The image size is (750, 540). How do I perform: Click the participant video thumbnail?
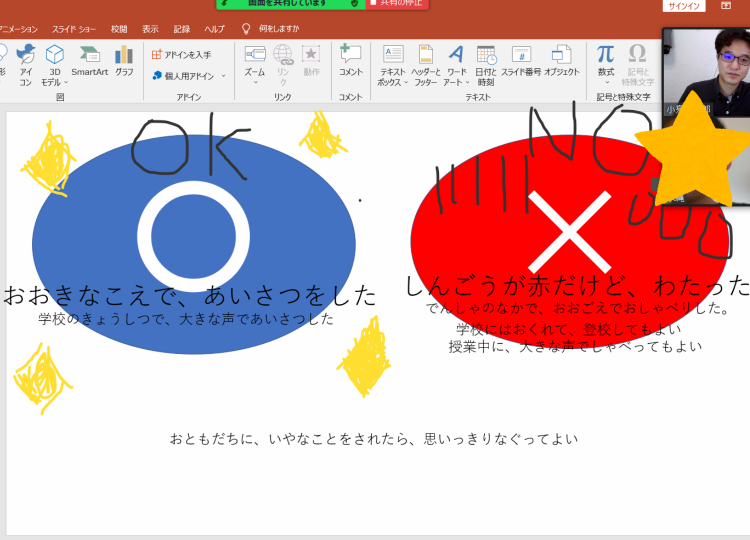point(706,72)
